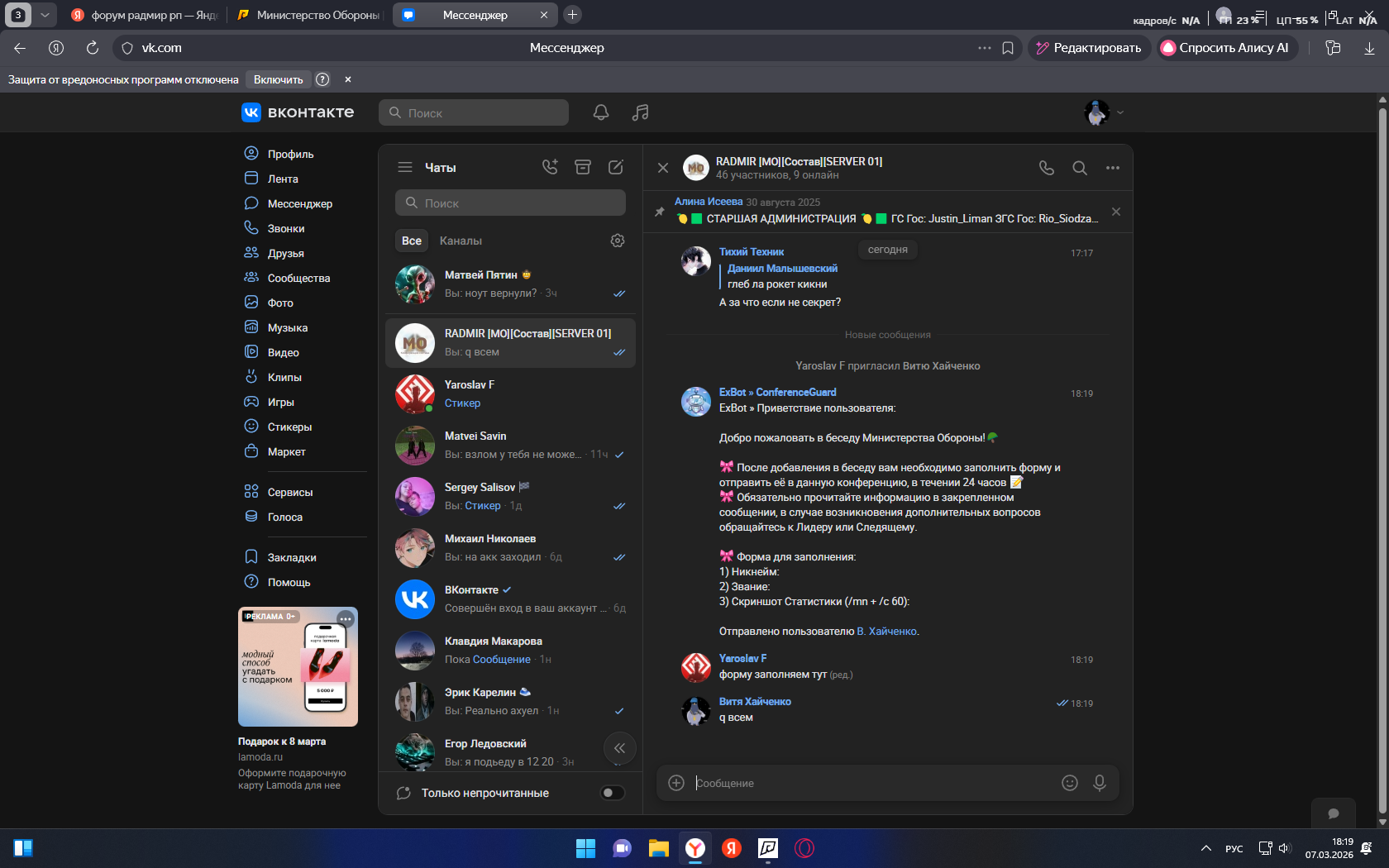Open three-dot menu in conversation header

point(1113,168)
